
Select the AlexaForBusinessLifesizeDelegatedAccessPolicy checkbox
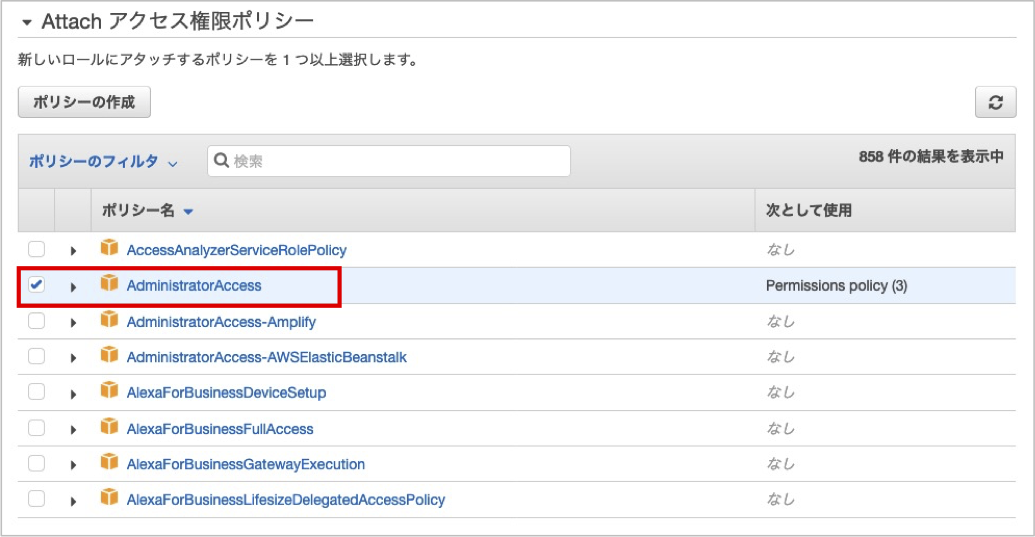(x=36, y=499)
